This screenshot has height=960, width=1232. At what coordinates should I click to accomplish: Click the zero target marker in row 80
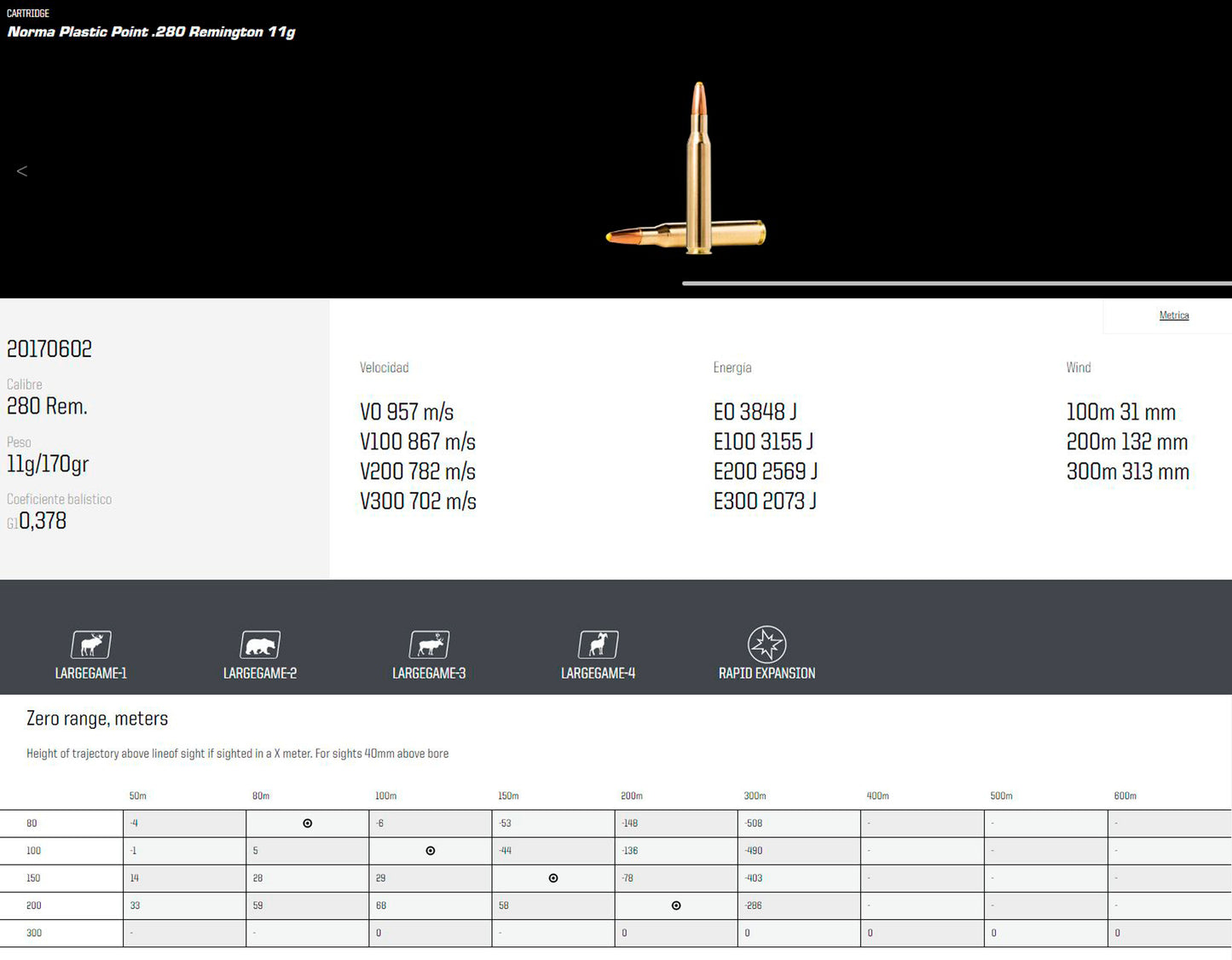pyautogui.click(x=308, y=824)
